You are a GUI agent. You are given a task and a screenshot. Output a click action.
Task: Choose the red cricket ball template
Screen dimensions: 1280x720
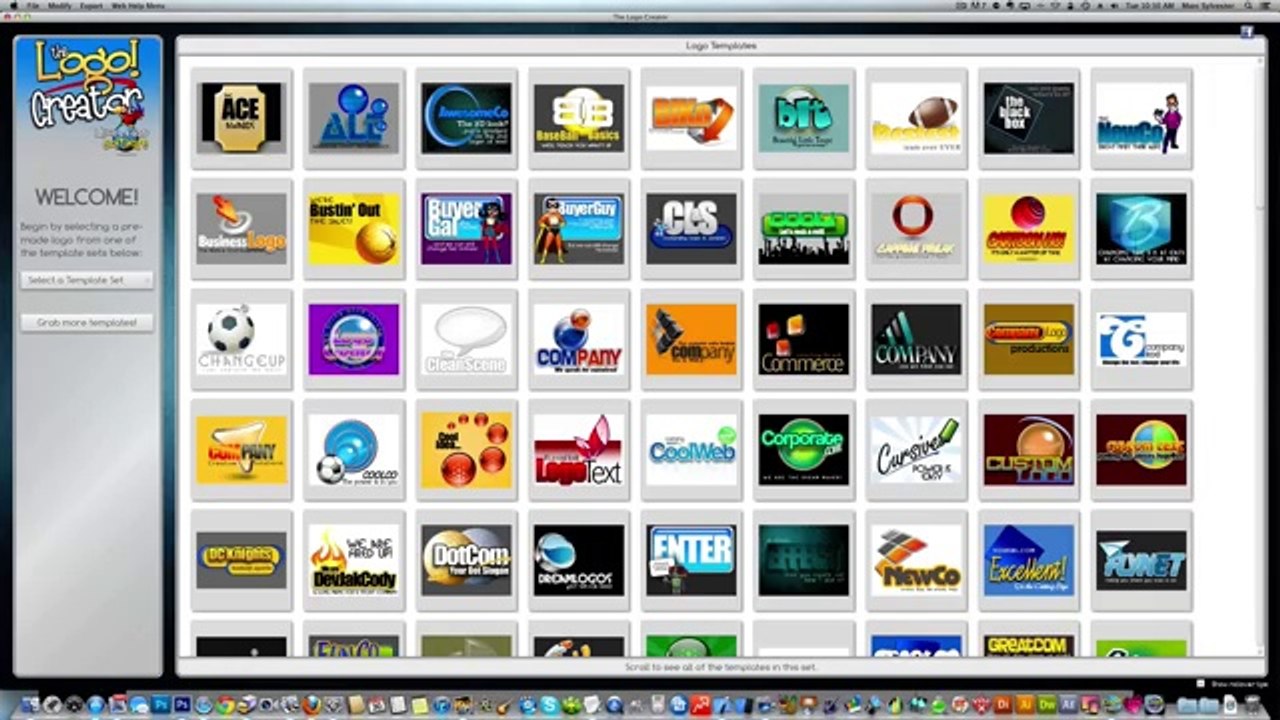click(x=1028, y=229)
